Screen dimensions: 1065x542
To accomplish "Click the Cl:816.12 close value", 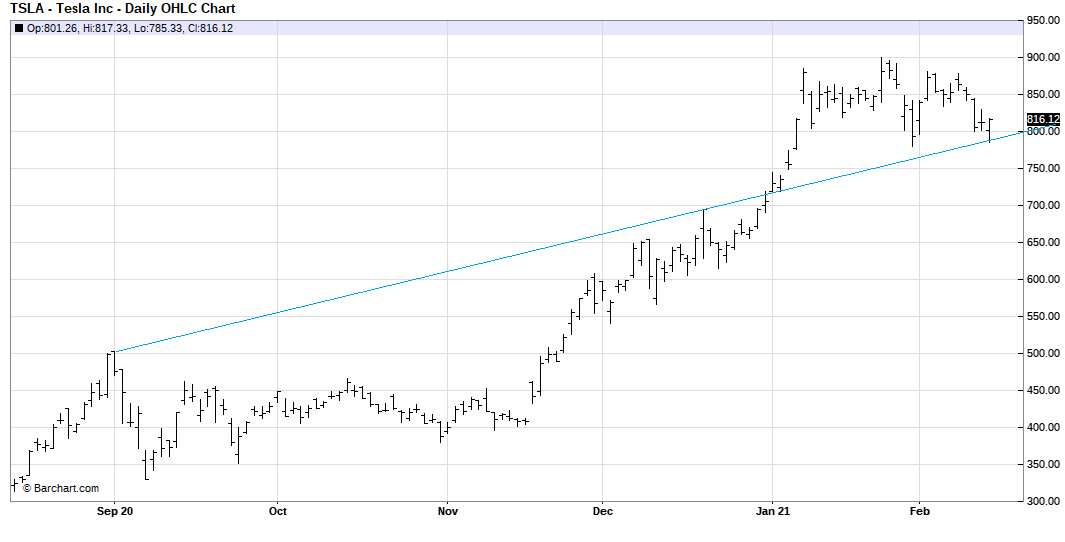I will (210, 29).
